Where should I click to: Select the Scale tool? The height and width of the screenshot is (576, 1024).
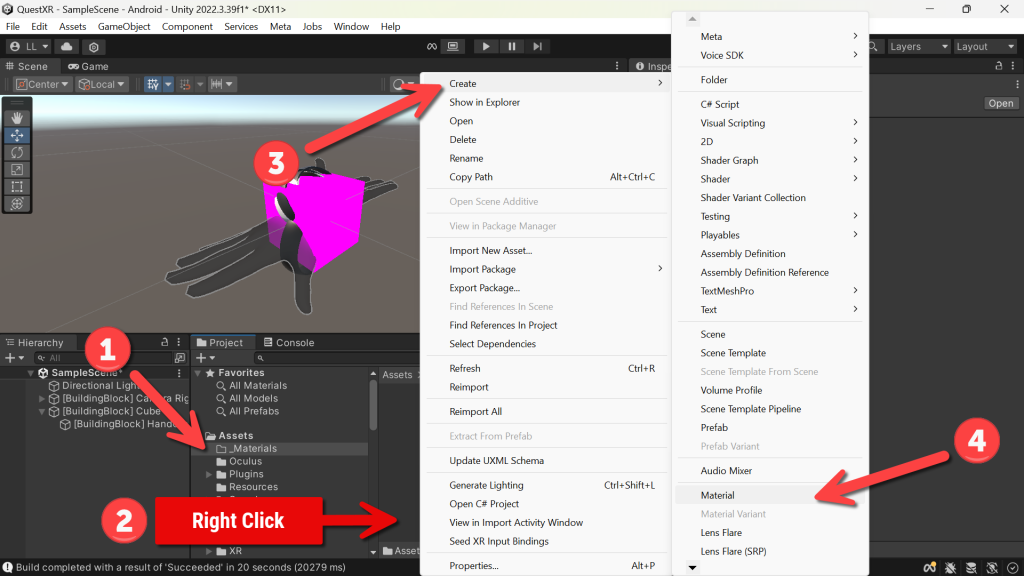(x=17, y=170)
